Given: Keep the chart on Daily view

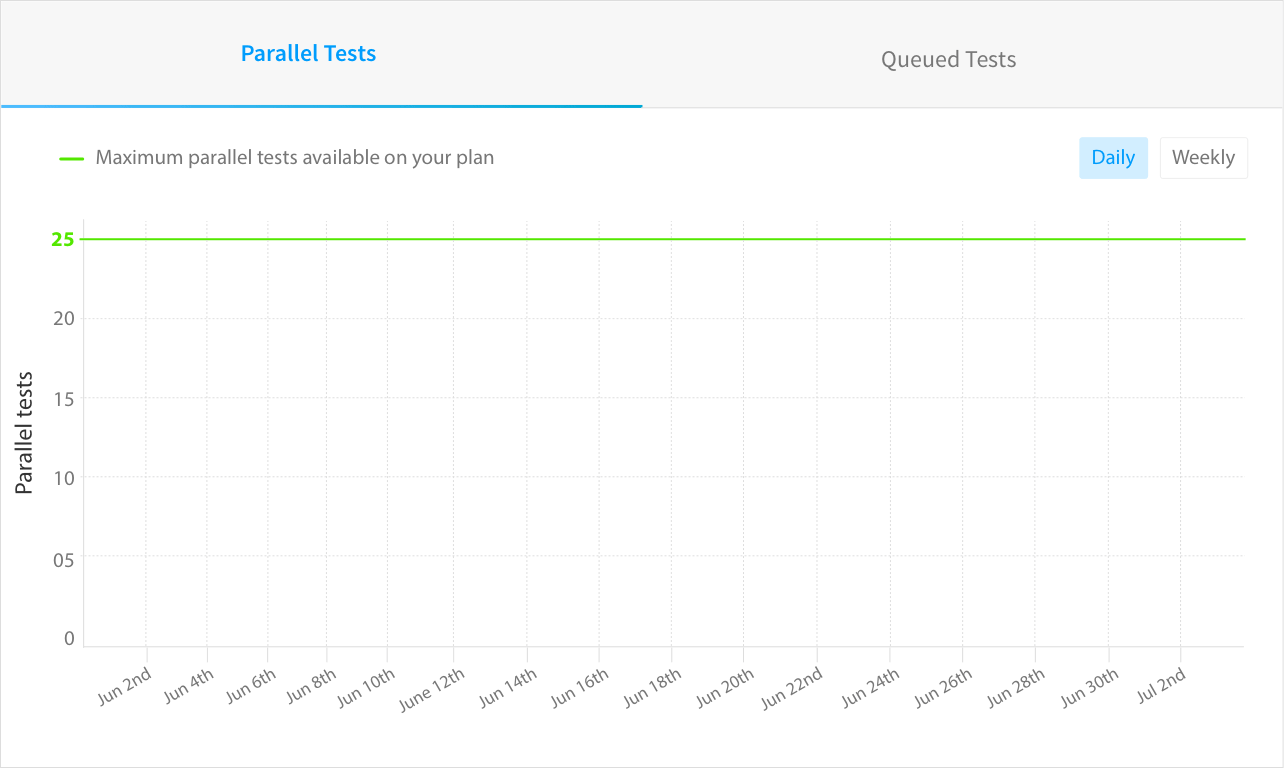Looking at the screenshot, I should tap(1113, 157).
